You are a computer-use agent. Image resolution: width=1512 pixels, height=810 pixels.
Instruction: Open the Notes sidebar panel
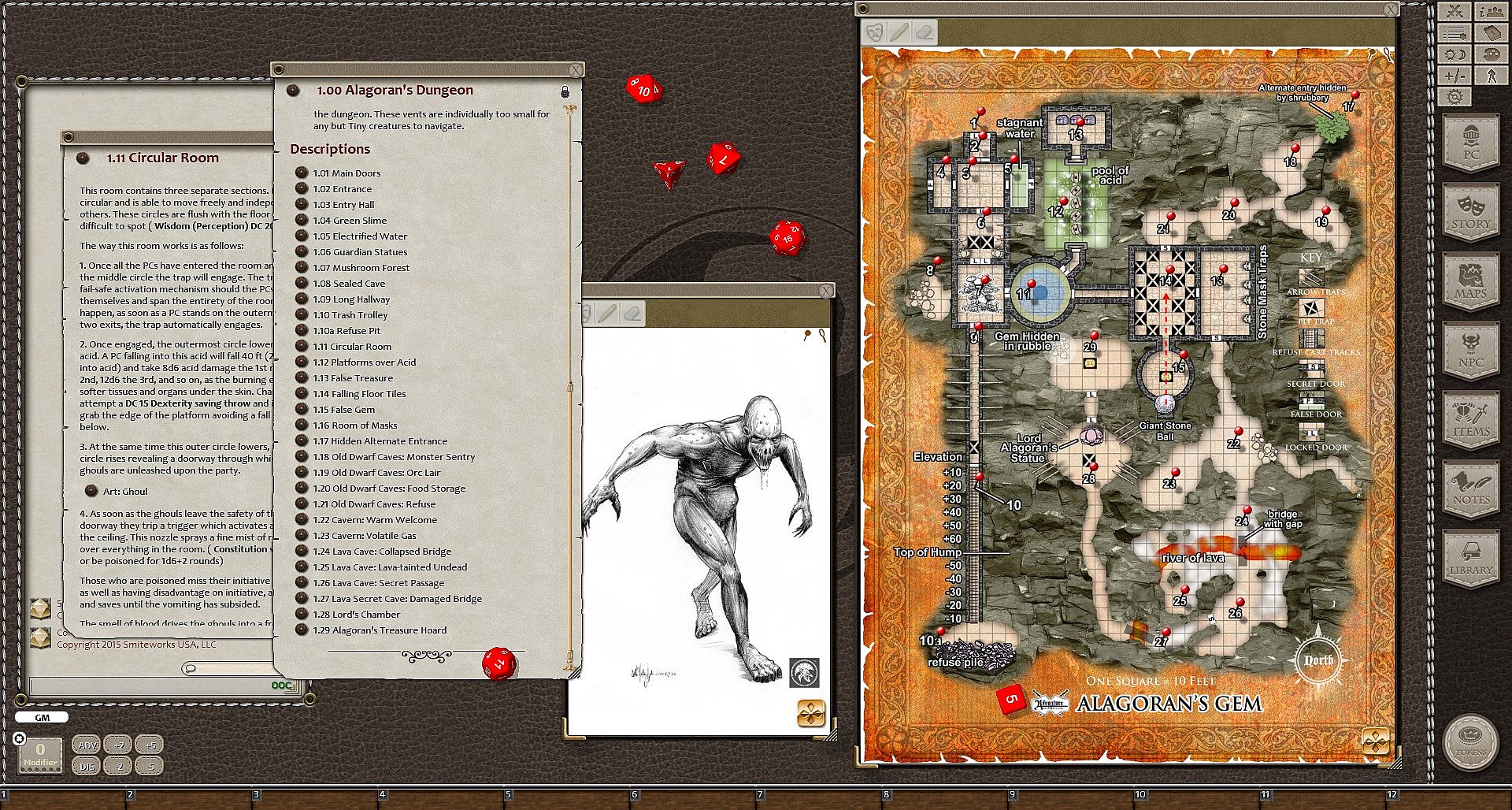click(1470, 489)
